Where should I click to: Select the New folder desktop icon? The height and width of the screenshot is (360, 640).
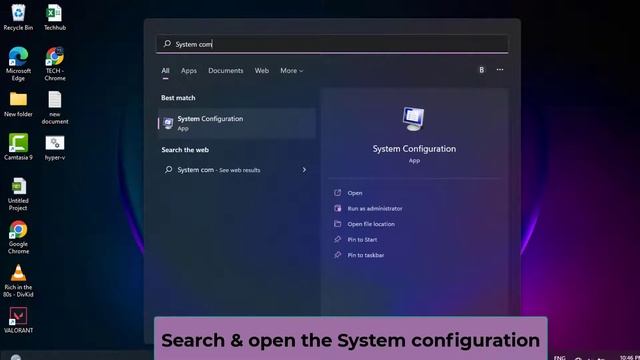pyautogui.click(x=18, y=104)
